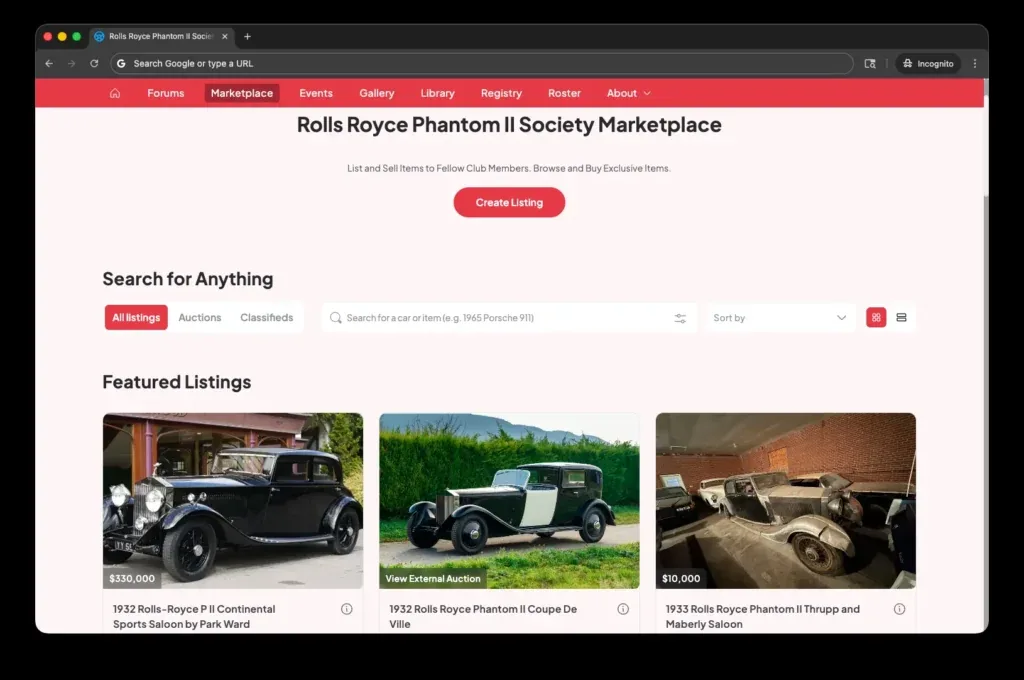Image resolution: width=1024 pixels, height=680 pixels.
Task: Open the Forums page
Action: tap(166, 93)
